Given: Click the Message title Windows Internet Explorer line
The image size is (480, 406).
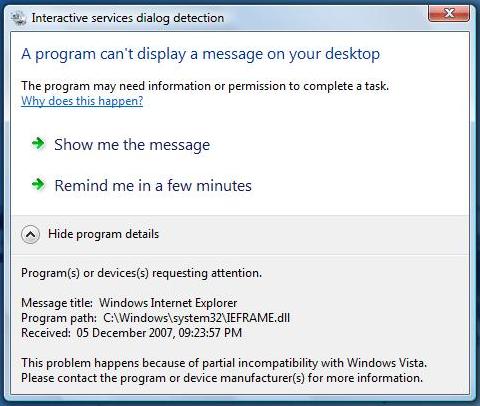Looking at the screenshot, I should coord(129,303).
